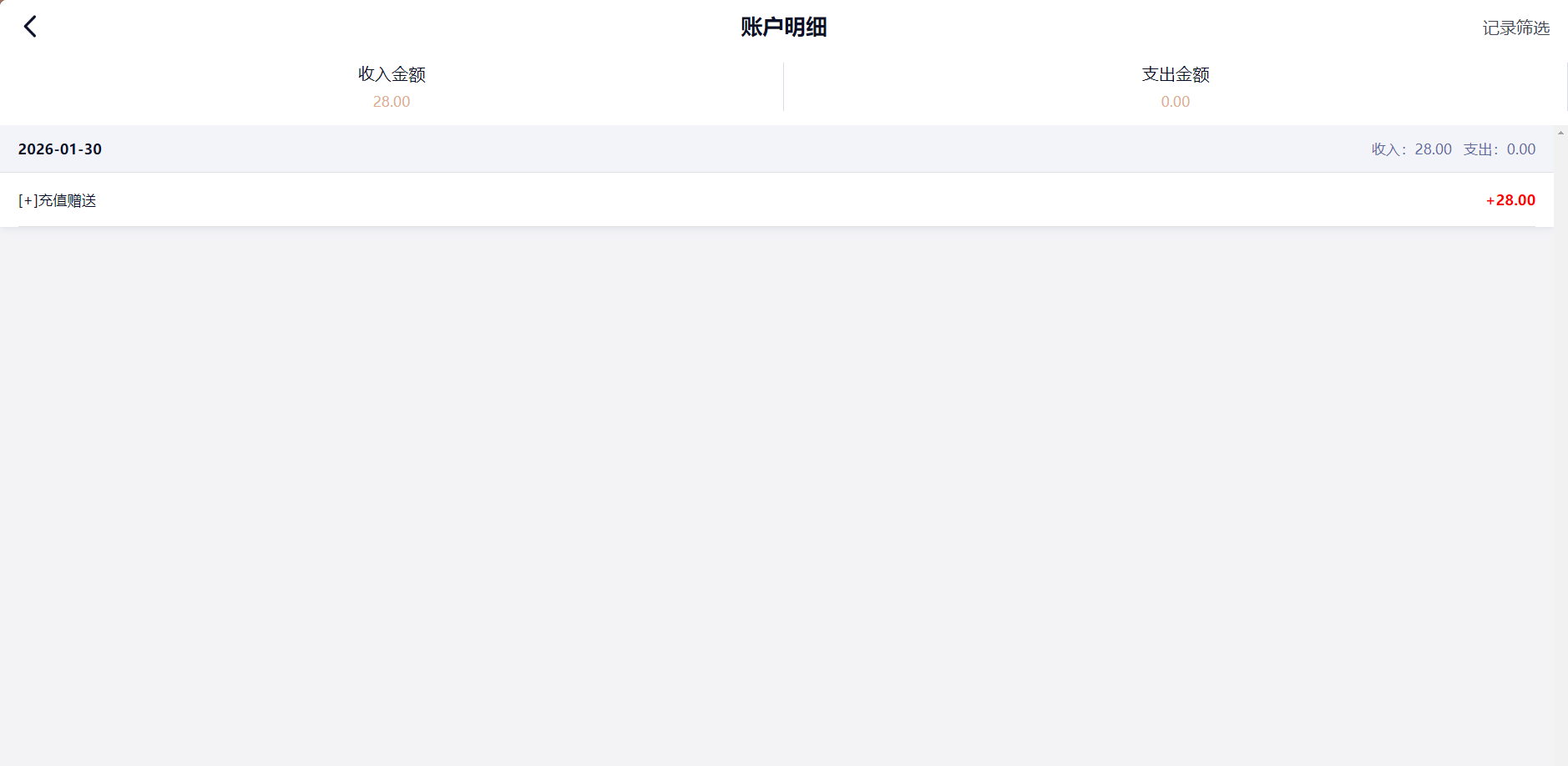Click expense total 0.00 under 支出金额
1568x766 pixels.
click(1176, 102)
